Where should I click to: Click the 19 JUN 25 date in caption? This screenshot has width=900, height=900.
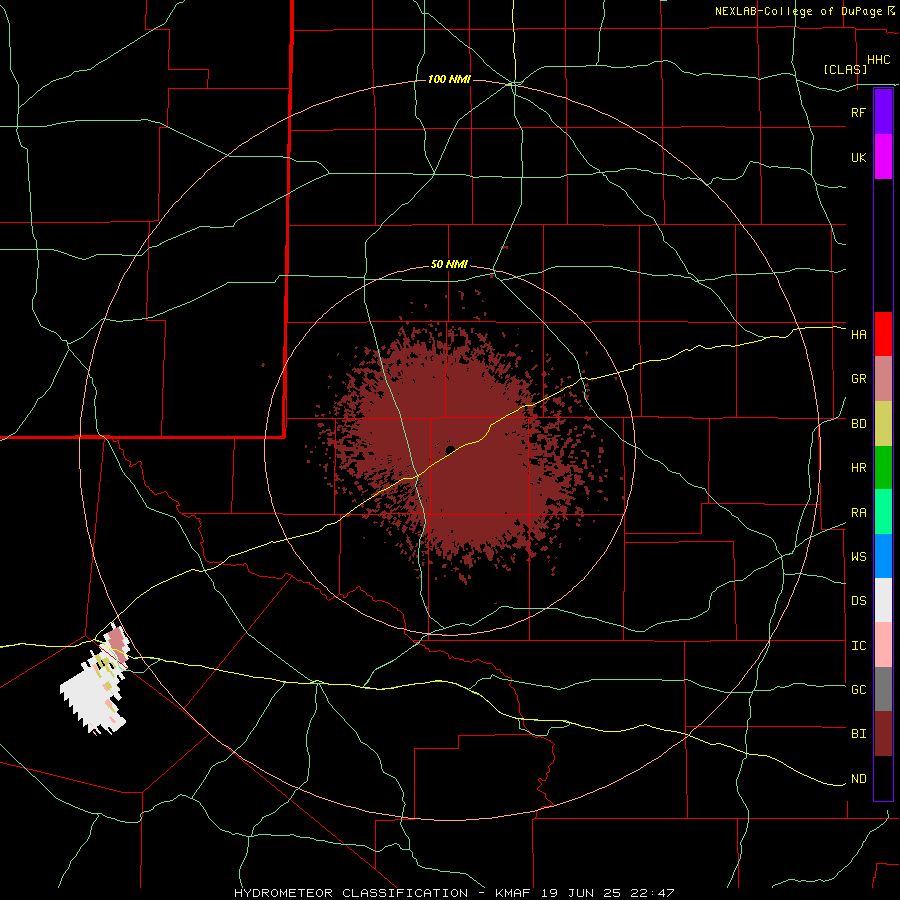581,893
